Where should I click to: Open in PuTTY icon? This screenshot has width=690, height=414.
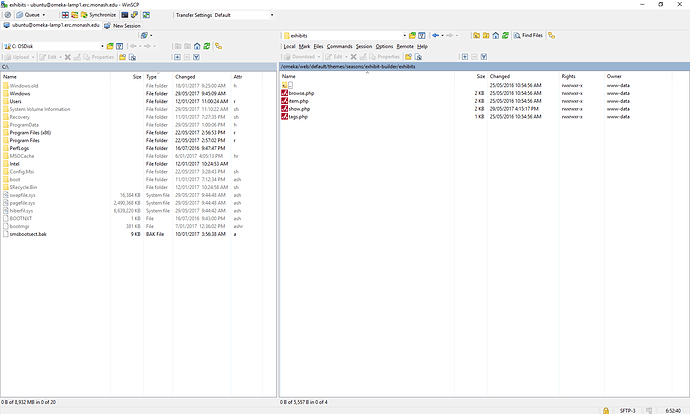pyautogui.click(x=134, y=15)
